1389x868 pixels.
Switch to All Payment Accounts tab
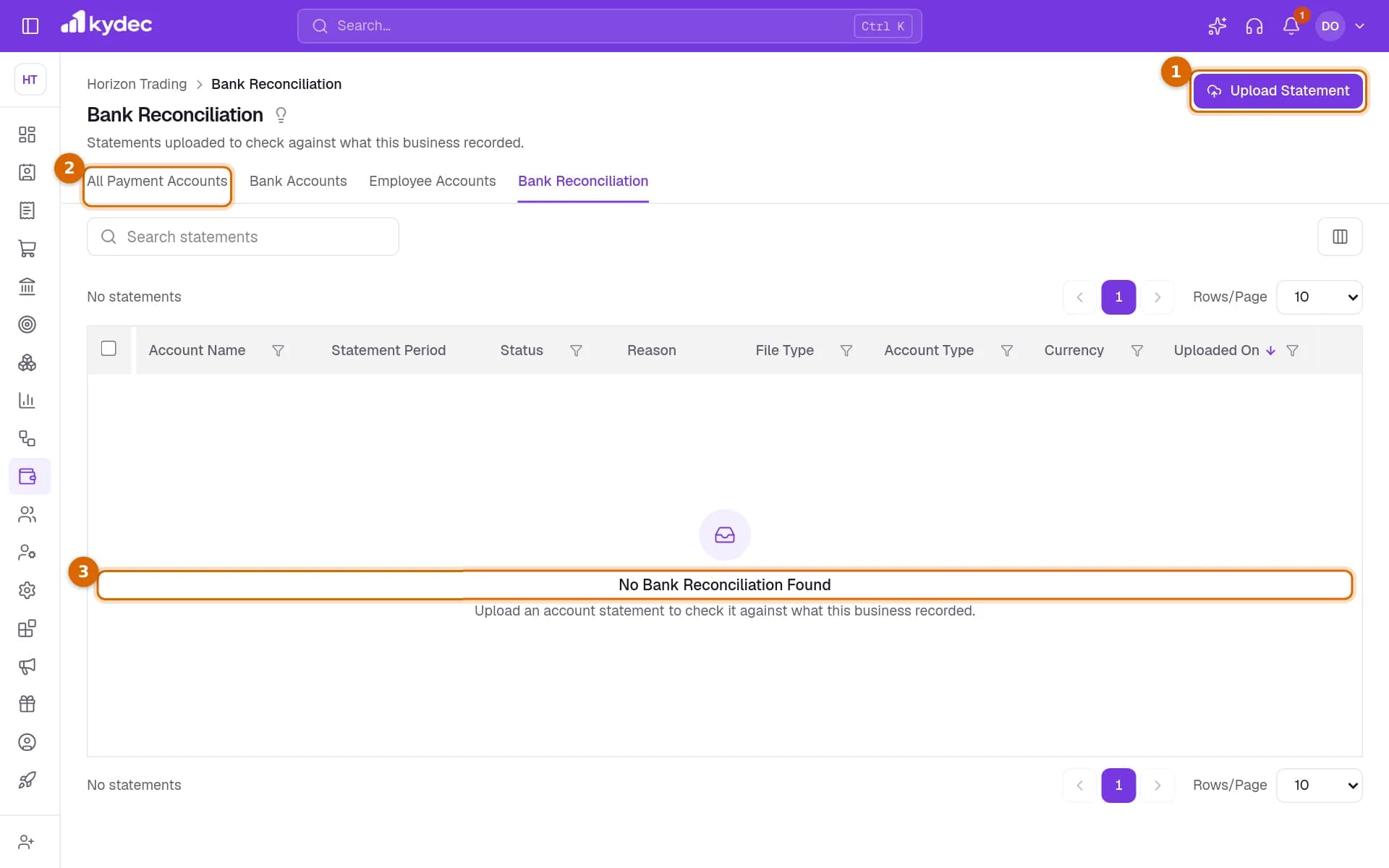click(157, 181)
